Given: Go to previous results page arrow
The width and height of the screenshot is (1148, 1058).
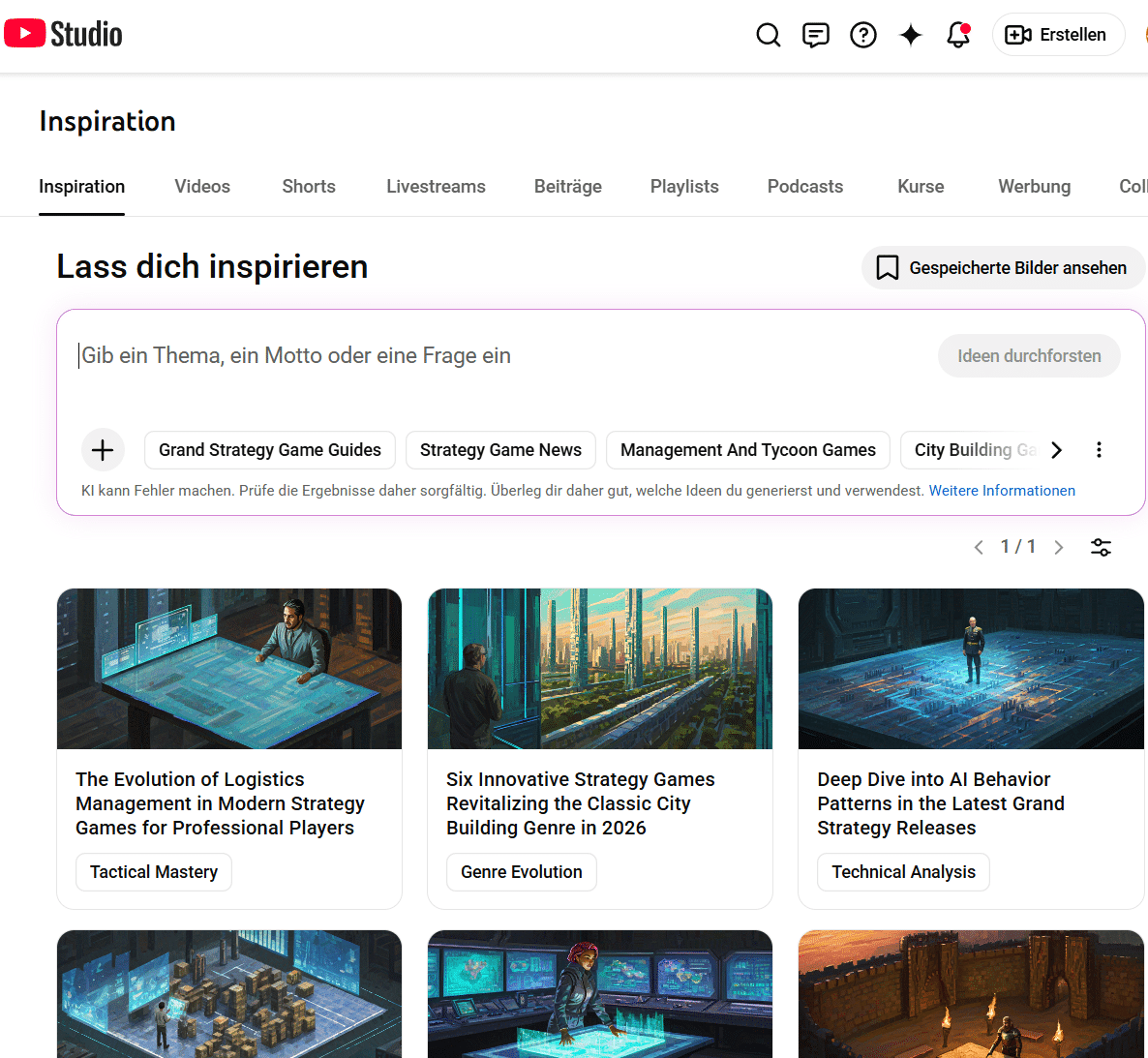Looking at the screenshot, I should 979,548.
